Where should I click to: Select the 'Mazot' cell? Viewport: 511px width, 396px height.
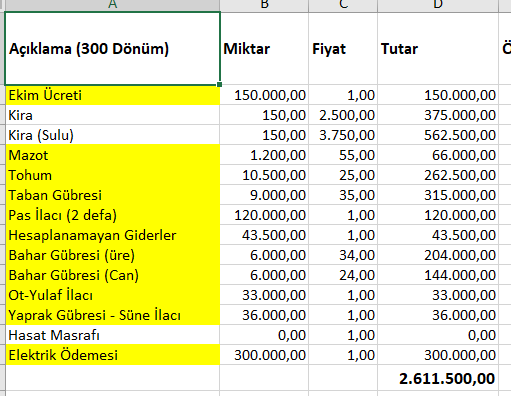coord(113,155)
